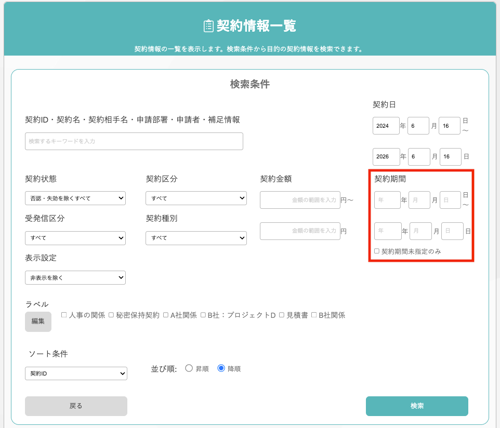Open the 契約状態 dropdown
Image resolution: width=500 pixels, height=428 pixels.
75,198
